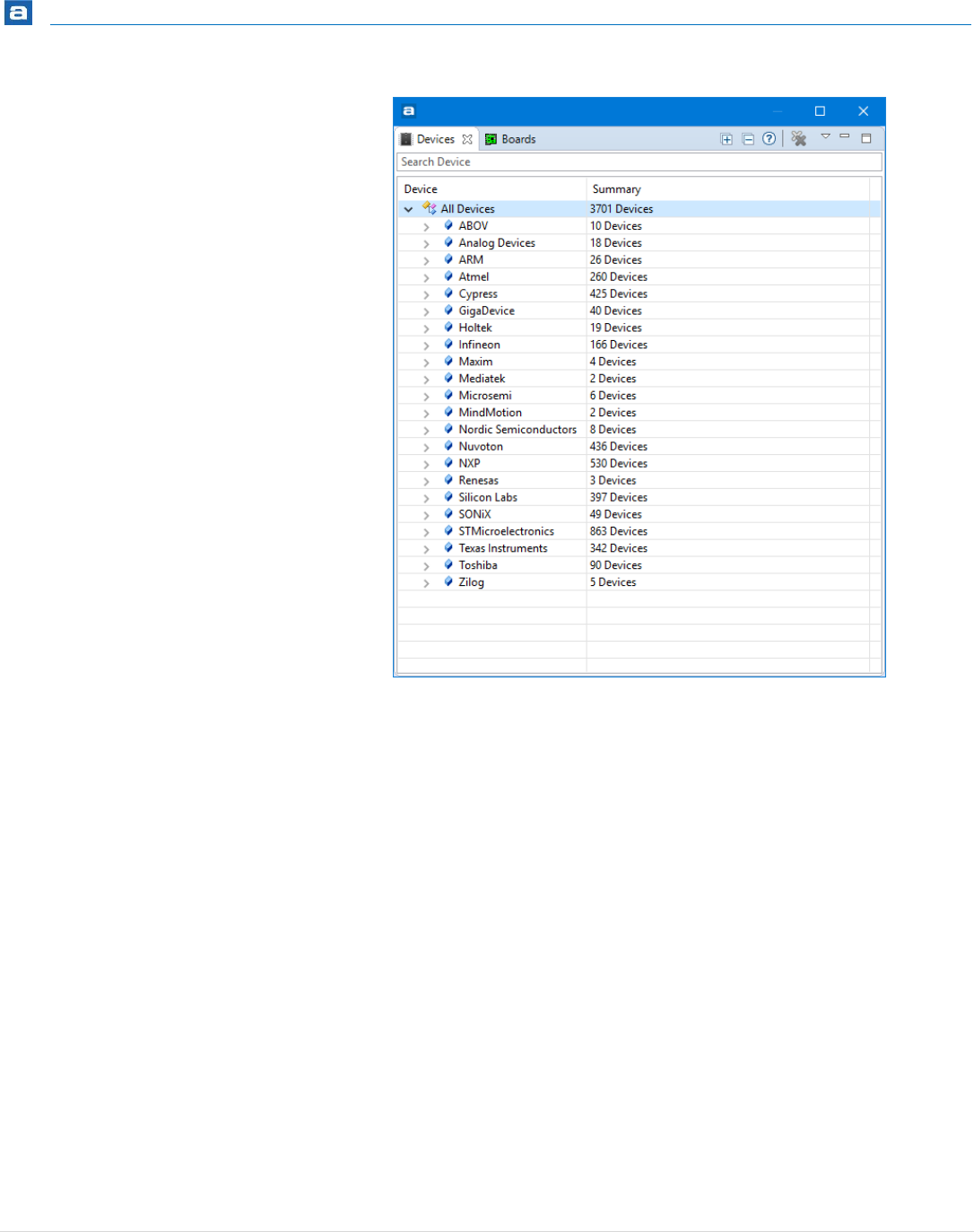Viewport: 974px width, 1232px height.
Task: Click the chip icon beside Holtek
Action: pos(448,328)
